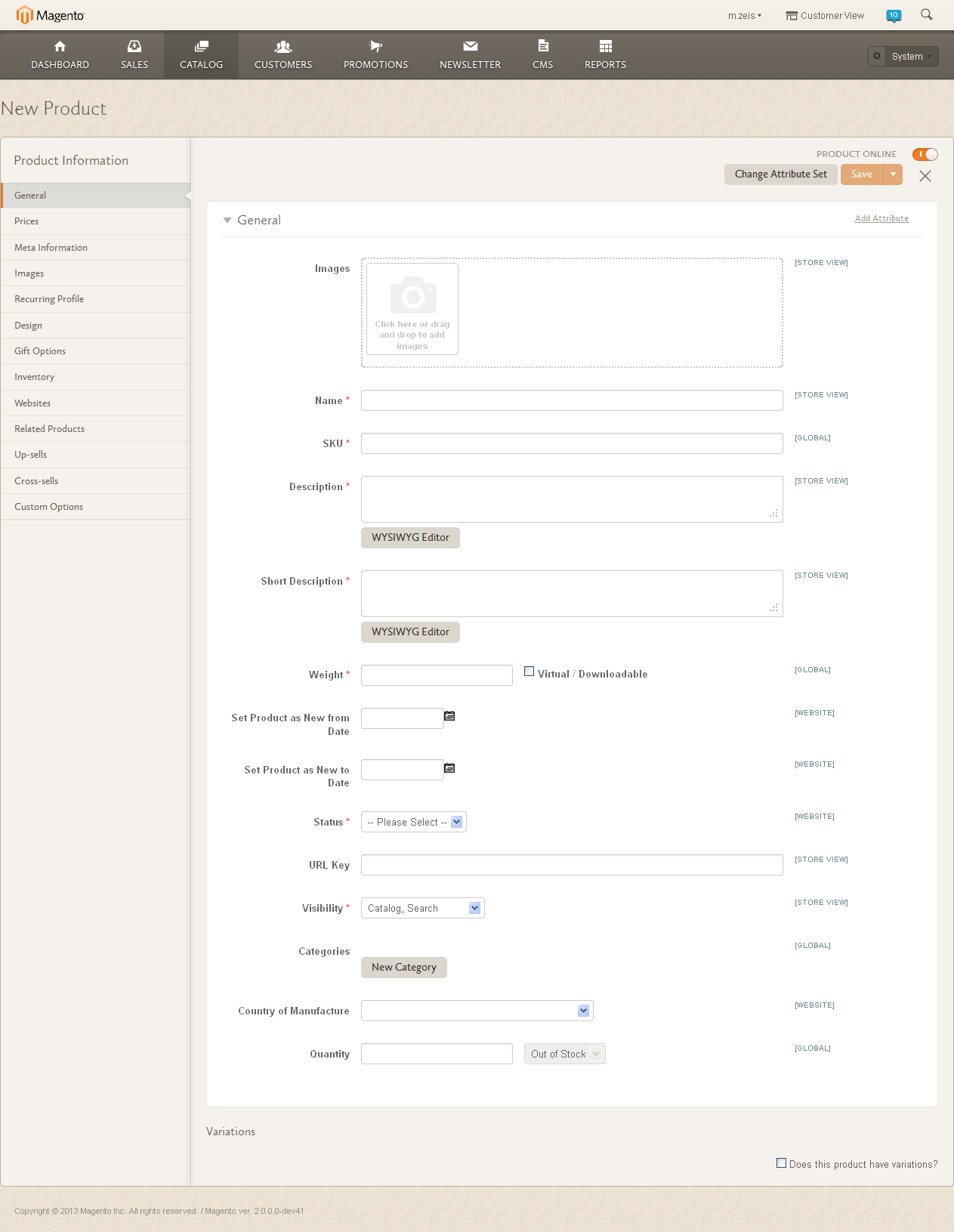The height and width of the screenshot is (1232, 954).
Task: Toggle the Product Online switch
Action: click(925, 154)
